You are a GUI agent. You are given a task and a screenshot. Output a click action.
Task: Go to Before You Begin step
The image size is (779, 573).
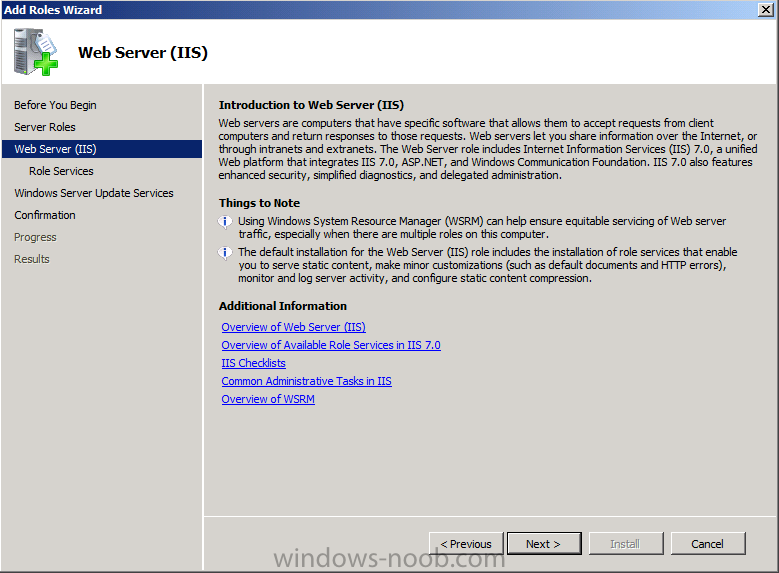55,105
